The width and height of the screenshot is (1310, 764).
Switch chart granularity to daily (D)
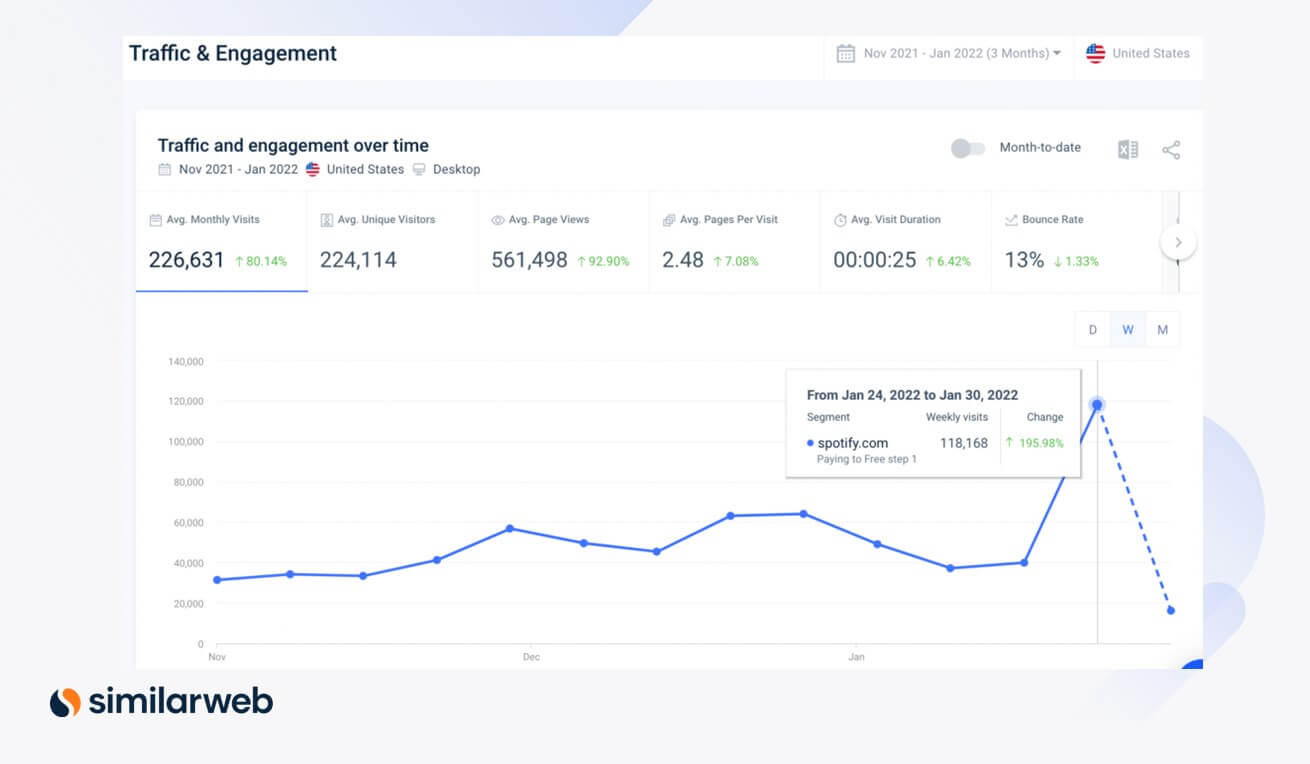click(1093, 330)
